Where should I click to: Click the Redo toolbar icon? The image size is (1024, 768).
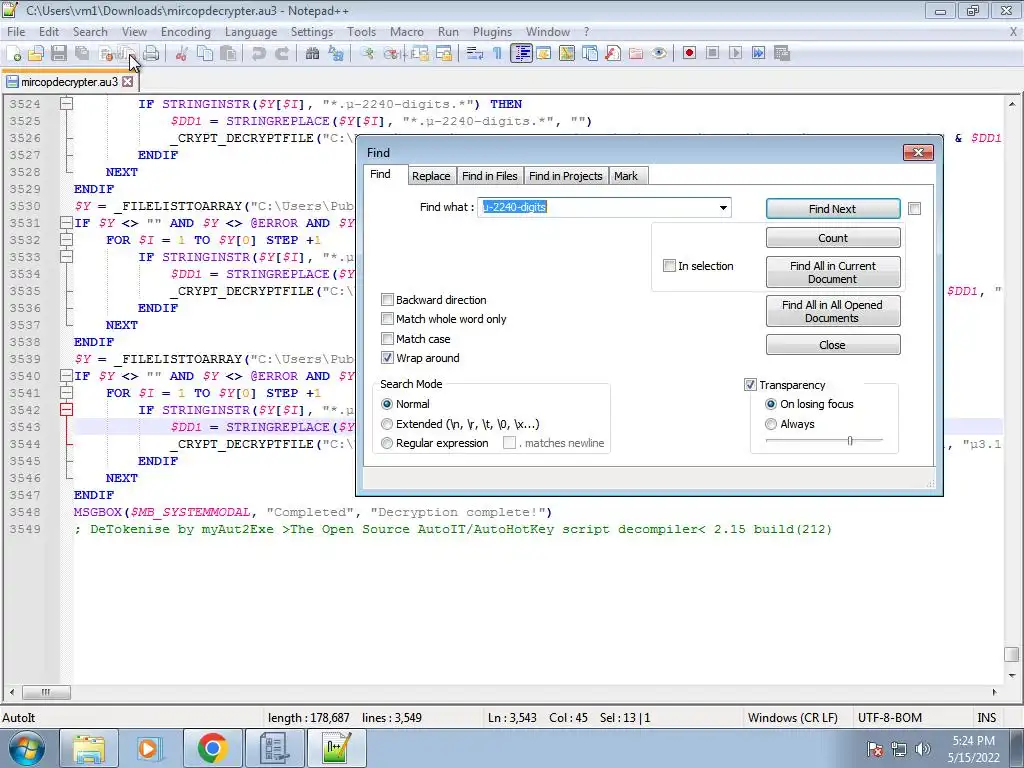coord(281,54)
